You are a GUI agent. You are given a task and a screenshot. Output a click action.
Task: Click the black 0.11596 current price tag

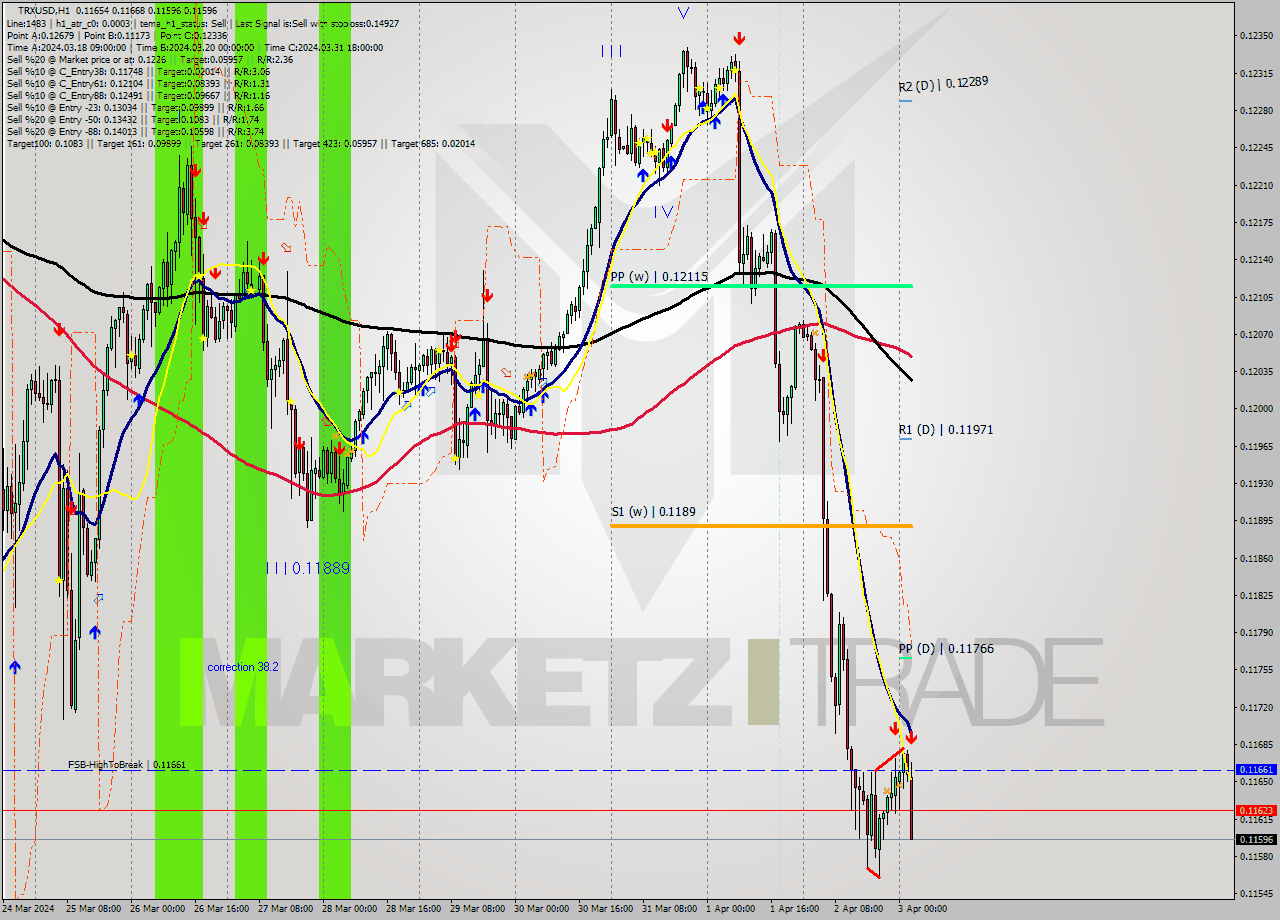pyautogui.click(x=1256, y=840)
